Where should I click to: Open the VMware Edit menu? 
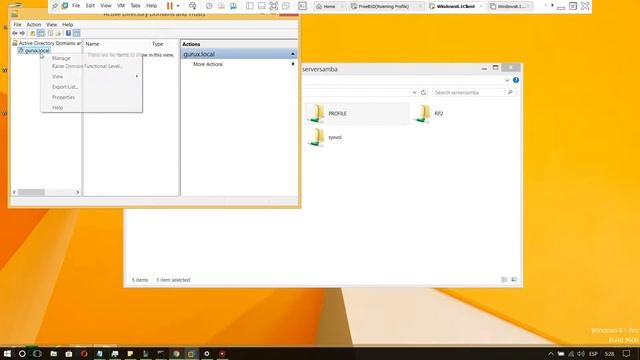pyautogui.click(x=90, y=6)
